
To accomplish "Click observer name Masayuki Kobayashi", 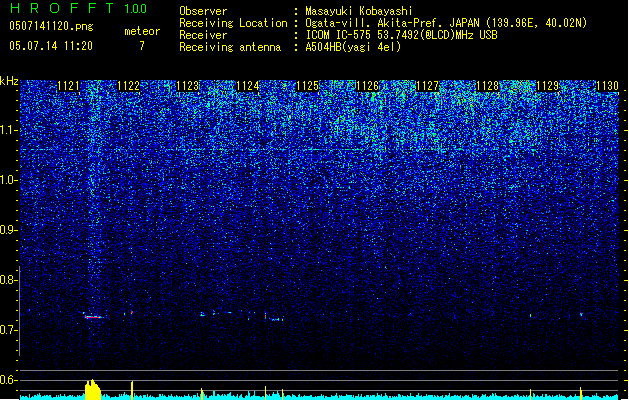I will [x=359, y=11].
